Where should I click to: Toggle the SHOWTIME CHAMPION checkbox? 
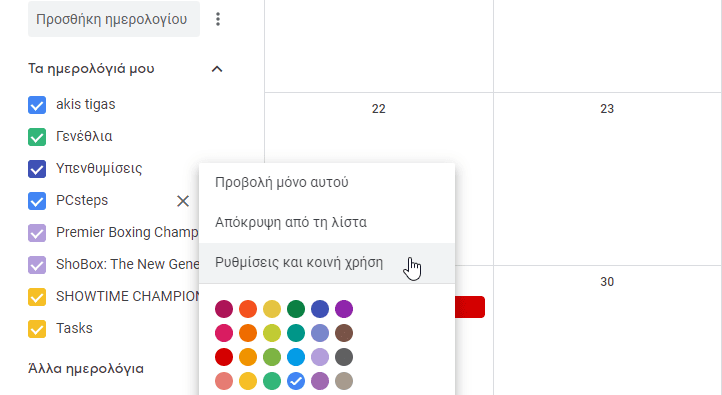[37, 297]
